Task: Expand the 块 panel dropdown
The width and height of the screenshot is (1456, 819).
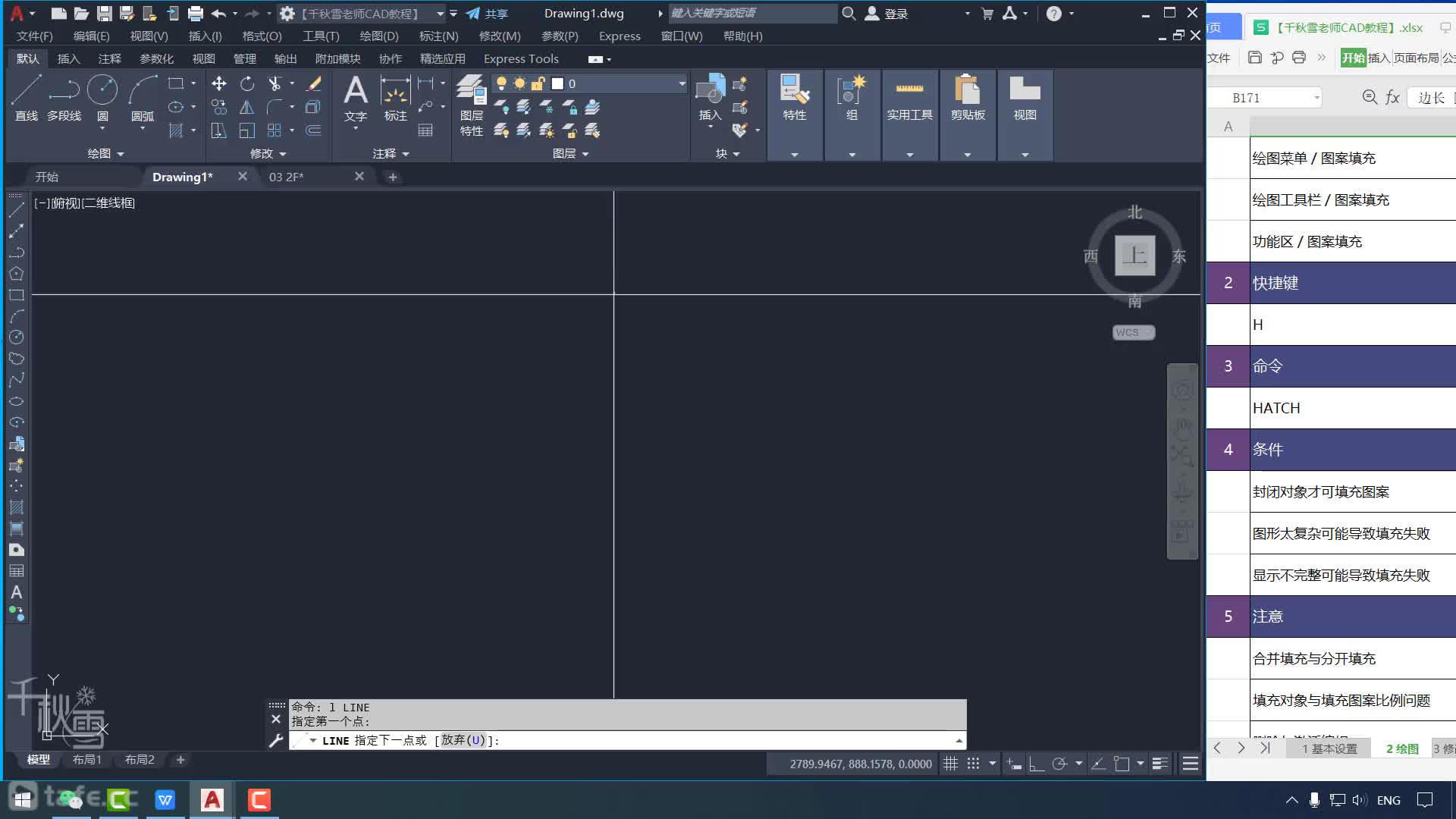Action: 728,153
